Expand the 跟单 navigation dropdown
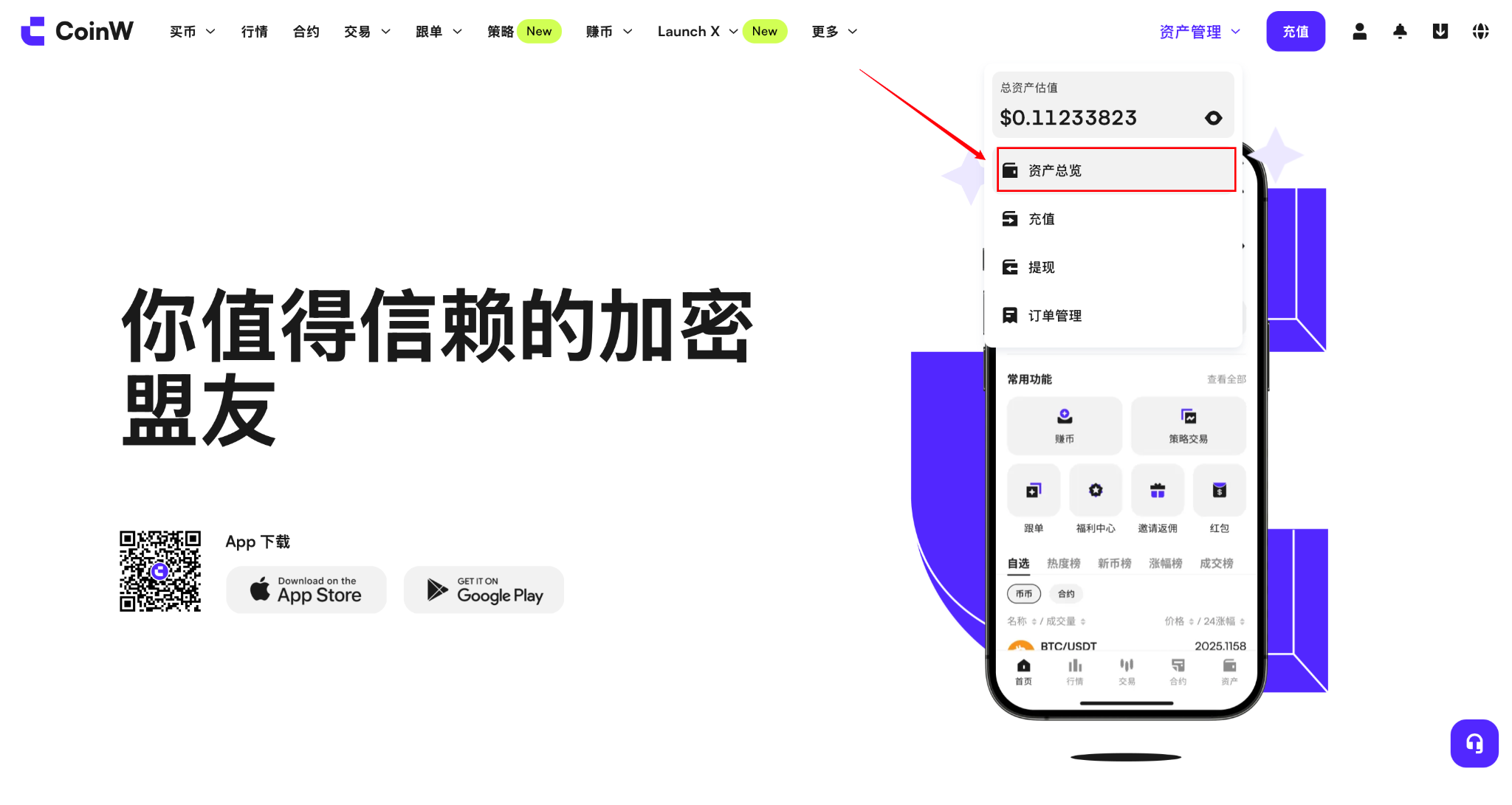 point(439,32)
